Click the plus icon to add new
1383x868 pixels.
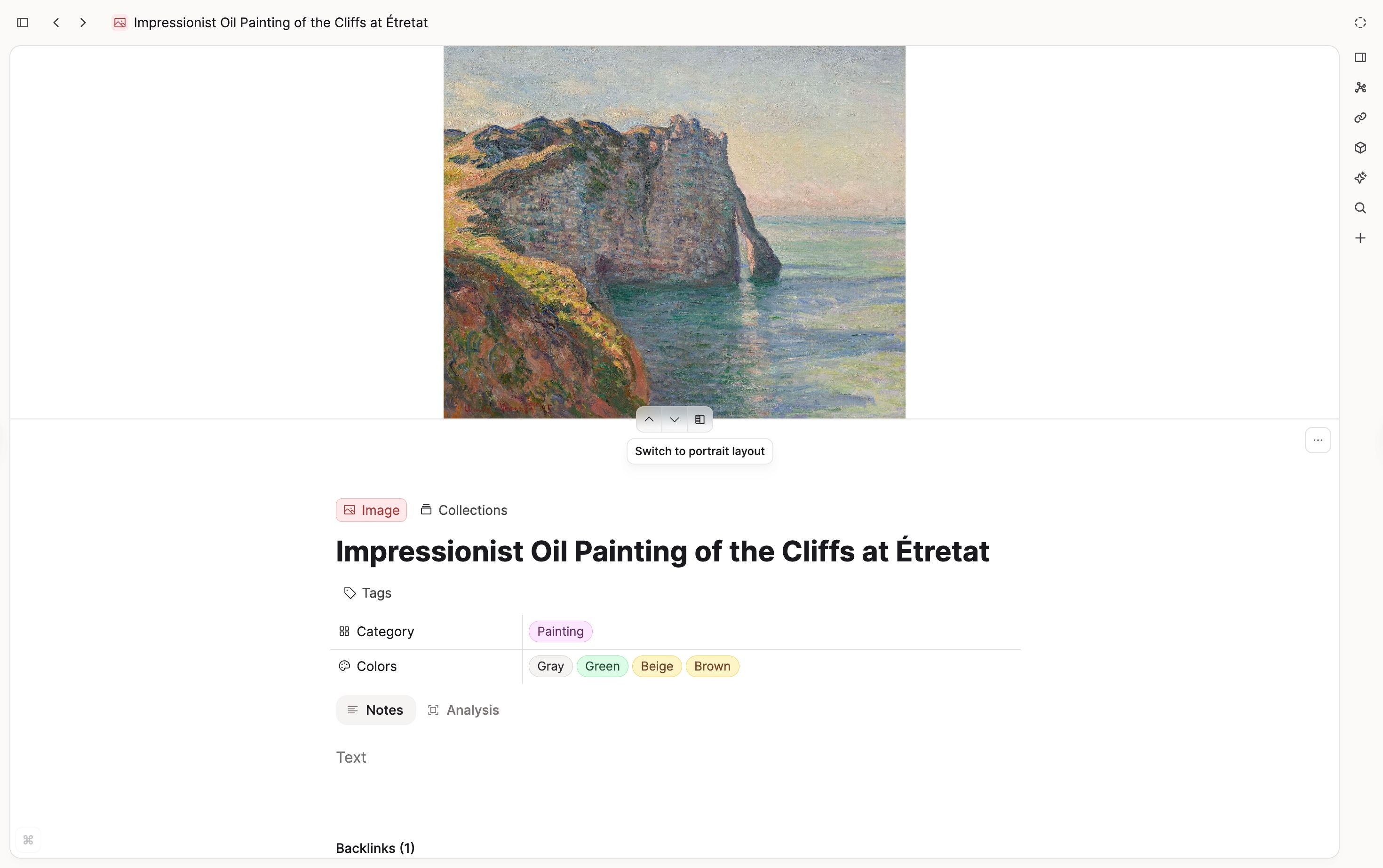click(1360, 238)
